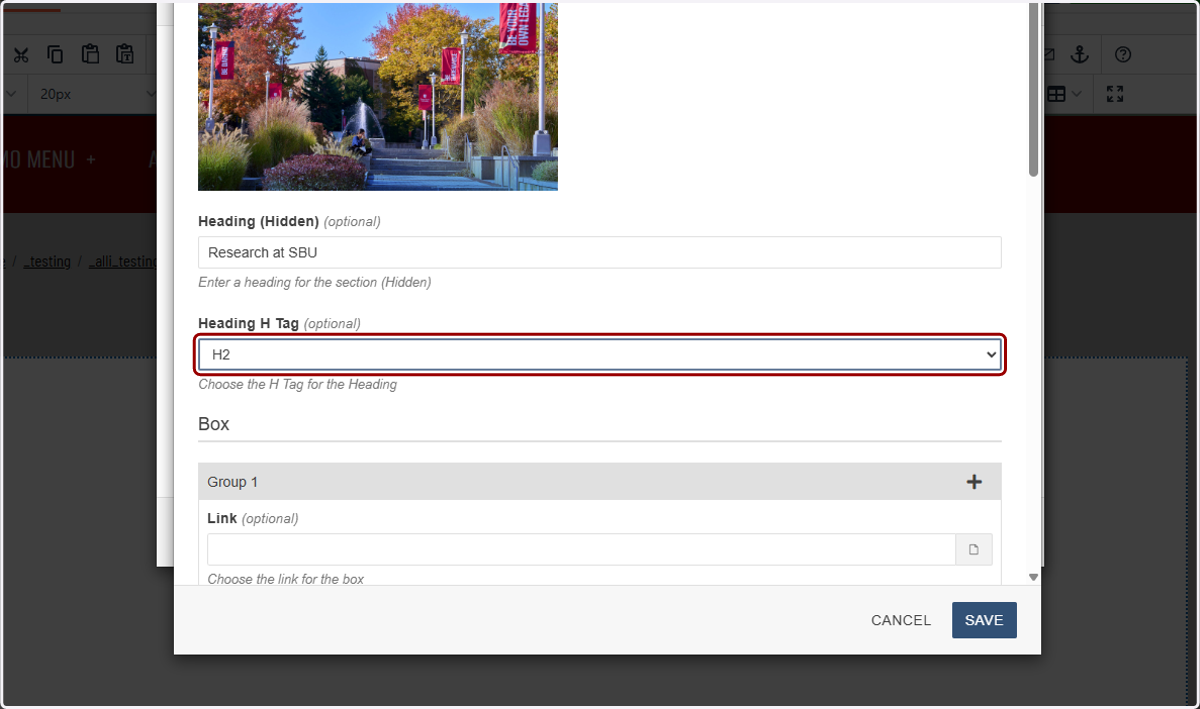Click the Copy icon in editor toolbar
The image size is (1200, 709).
(x=55, y=55)
